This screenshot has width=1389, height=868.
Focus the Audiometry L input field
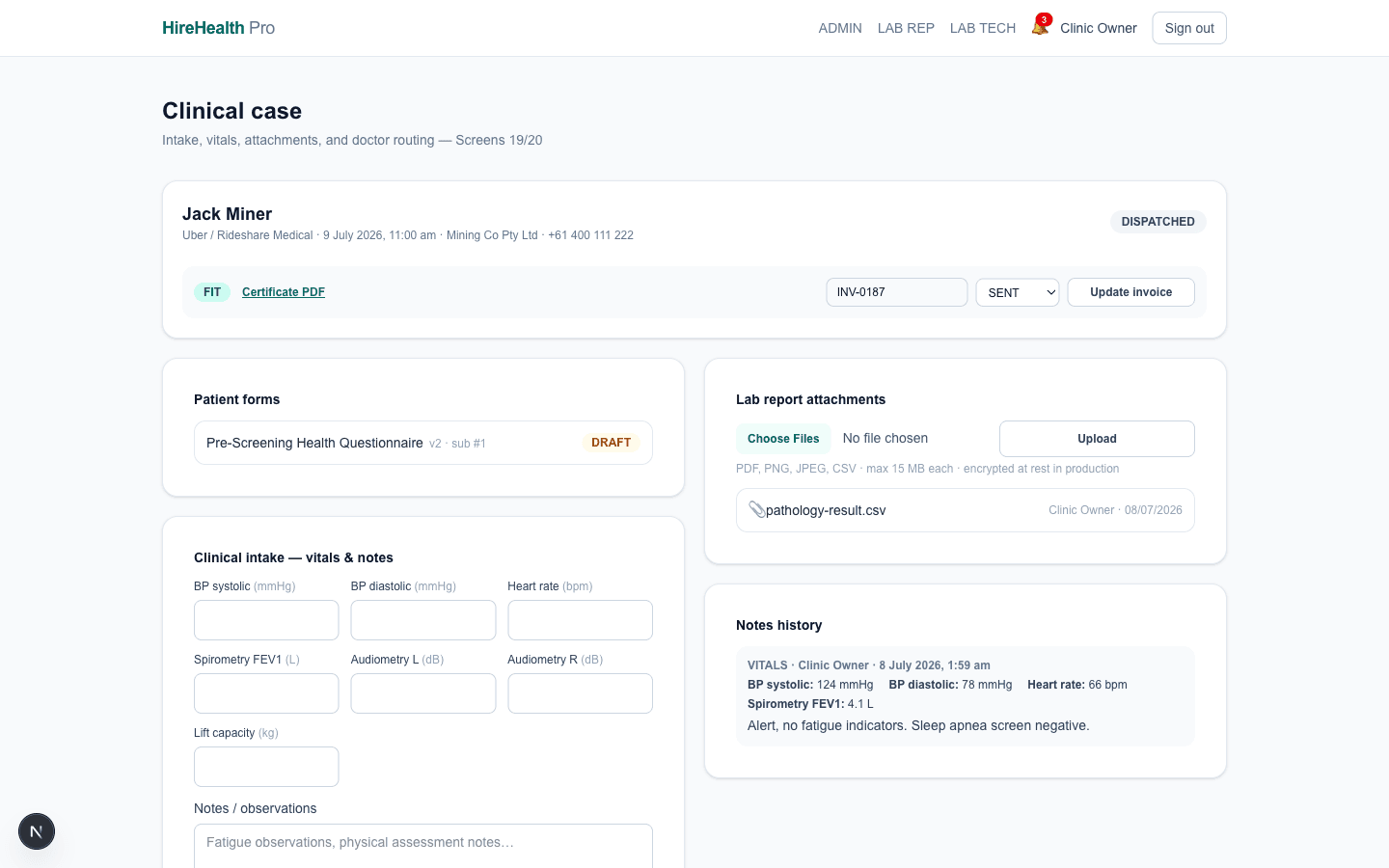[x=423, y=693]
